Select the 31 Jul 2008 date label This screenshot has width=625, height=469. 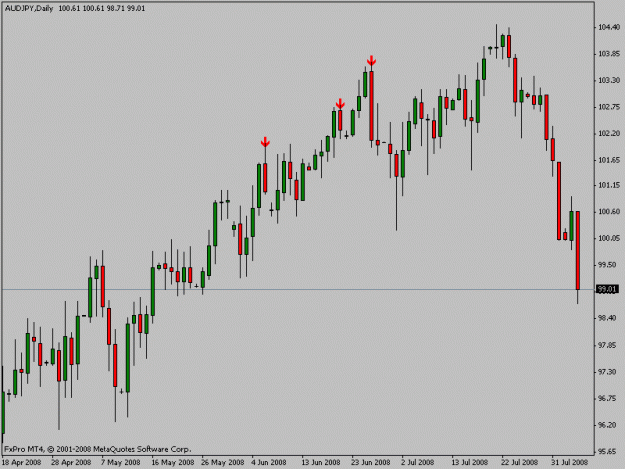point(569,462)
